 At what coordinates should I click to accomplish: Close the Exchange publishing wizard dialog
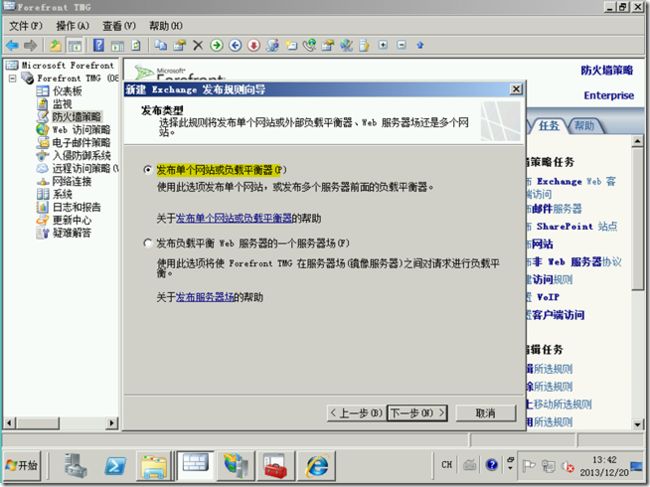tap(516, 89)
